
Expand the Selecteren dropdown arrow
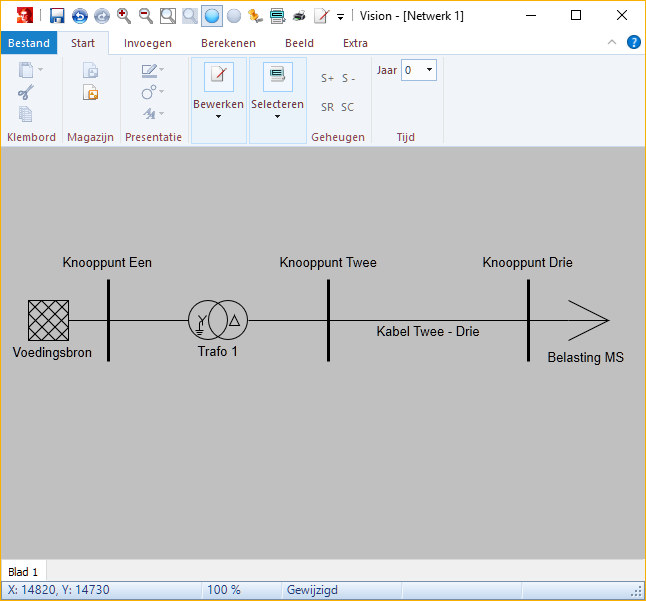[277, 117]
